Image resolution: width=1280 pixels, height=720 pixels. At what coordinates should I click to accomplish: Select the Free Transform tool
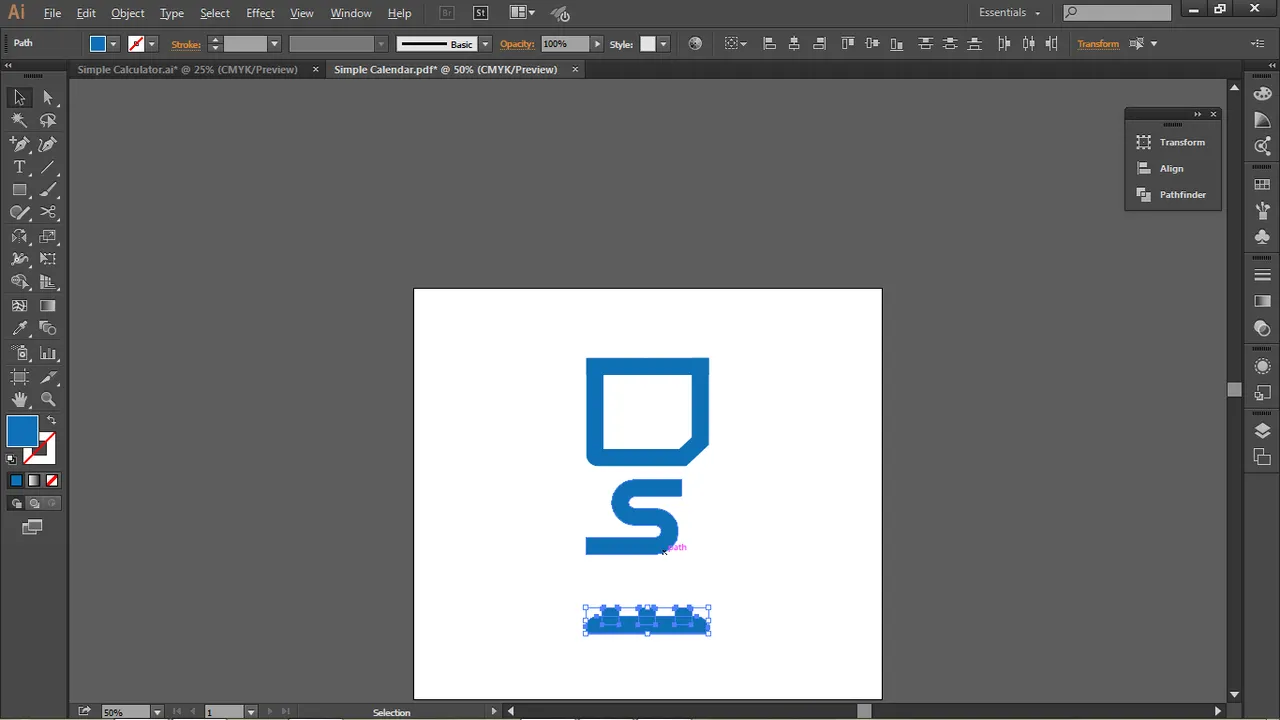point(48,260)
